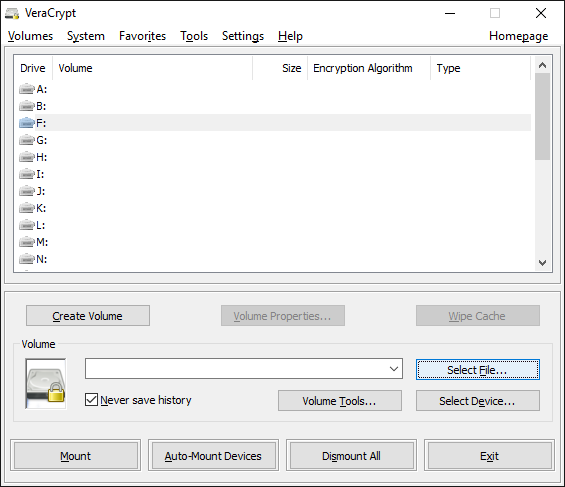Click the Create Volume button

88,316
